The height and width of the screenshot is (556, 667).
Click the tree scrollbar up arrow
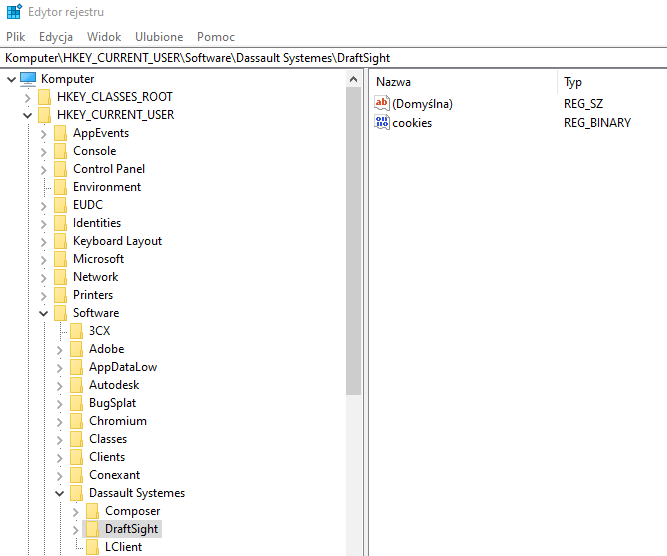click(x=353, y=79)
